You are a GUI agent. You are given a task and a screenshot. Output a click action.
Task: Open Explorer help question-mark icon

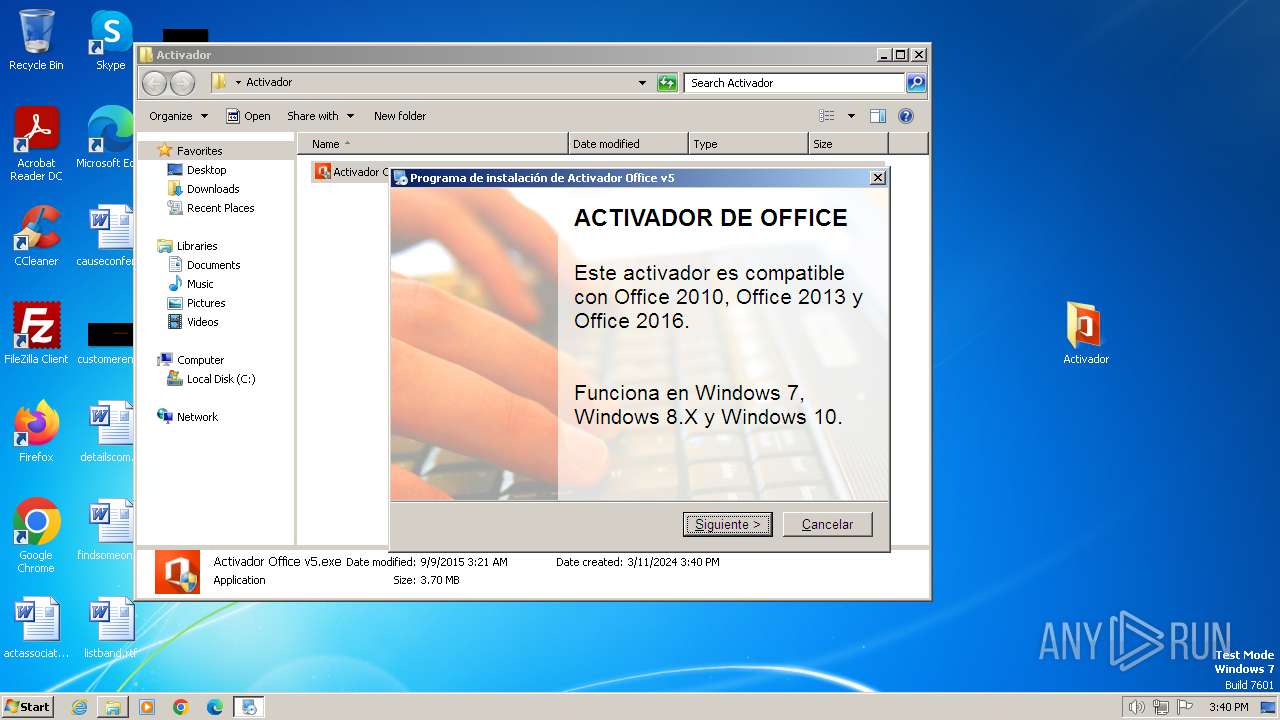(906, 116)
